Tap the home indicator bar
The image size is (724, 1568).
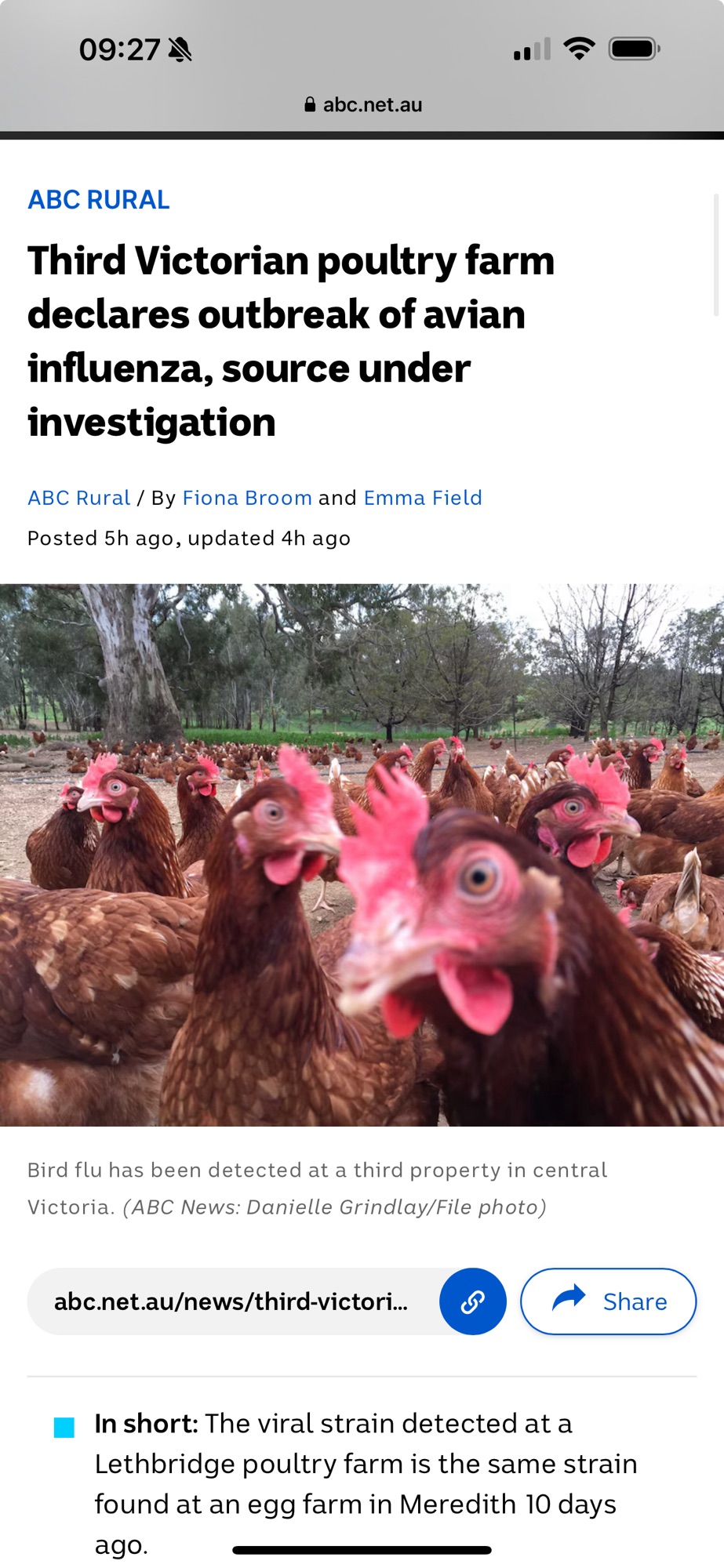(362, 1550)
